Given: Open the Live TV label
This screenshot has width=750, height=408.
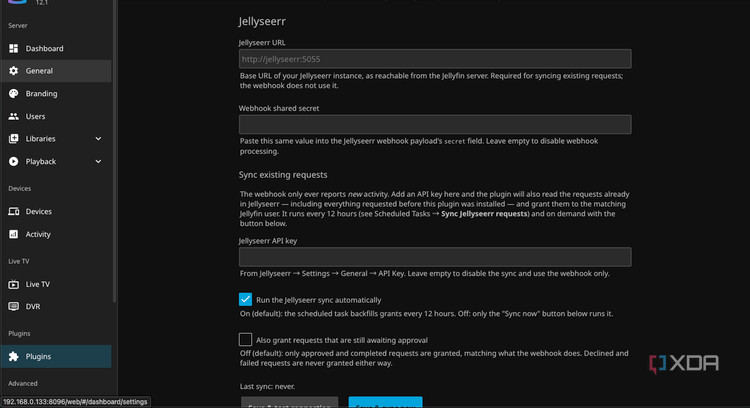Looking at the screenshot, I should pyautogui.click(x=38, y=284).
